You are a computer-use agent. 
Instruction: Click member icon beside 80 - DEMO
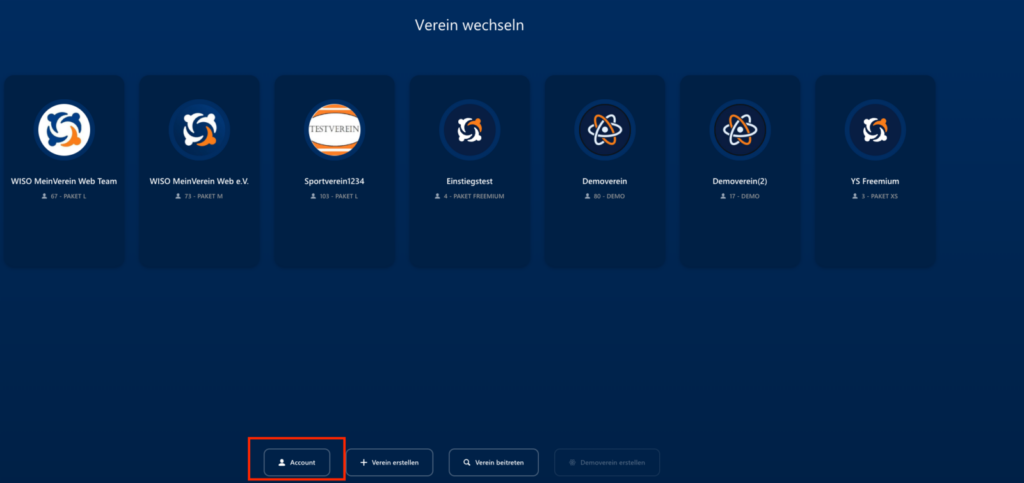coord(588,196)
